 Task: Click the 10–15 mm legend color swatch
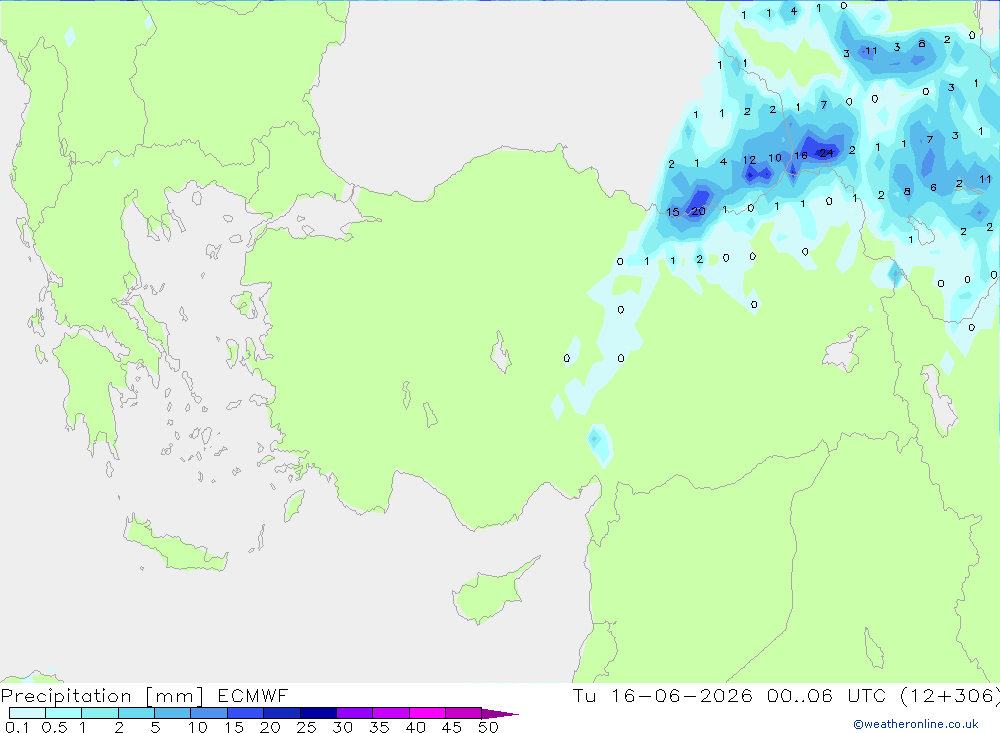coord(209,713)
